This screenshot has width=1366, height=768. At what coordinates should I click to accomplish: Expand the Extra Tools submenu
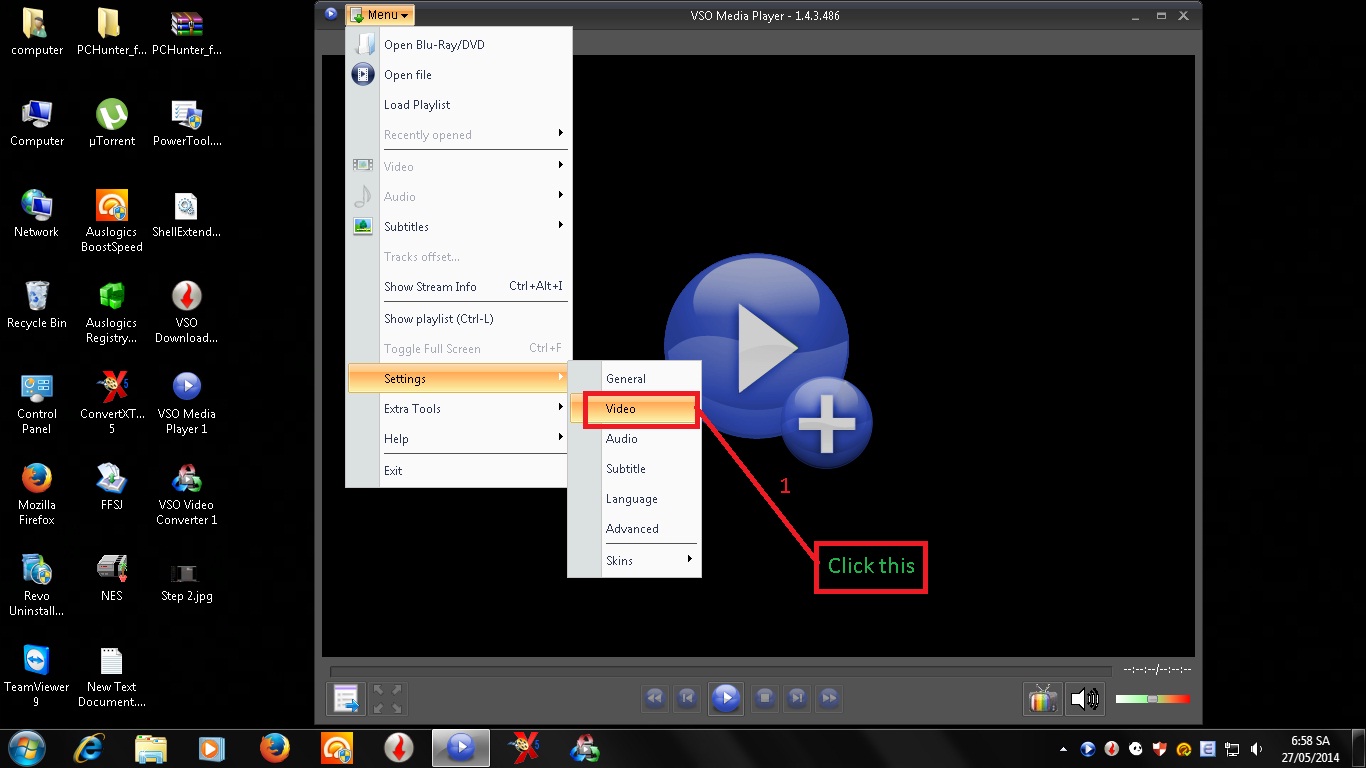click(459, 409)
